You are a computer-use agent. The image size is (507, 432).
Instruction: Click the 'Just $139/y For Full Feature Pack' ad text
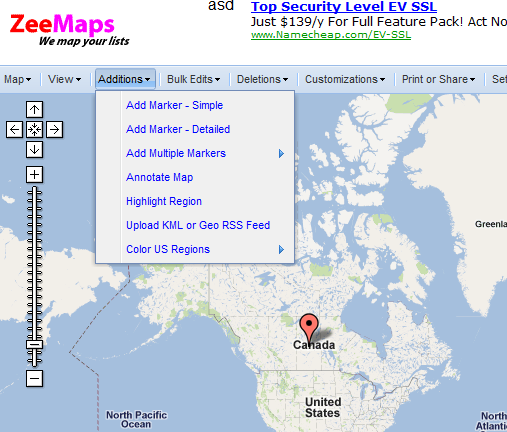tap(379, 22)
